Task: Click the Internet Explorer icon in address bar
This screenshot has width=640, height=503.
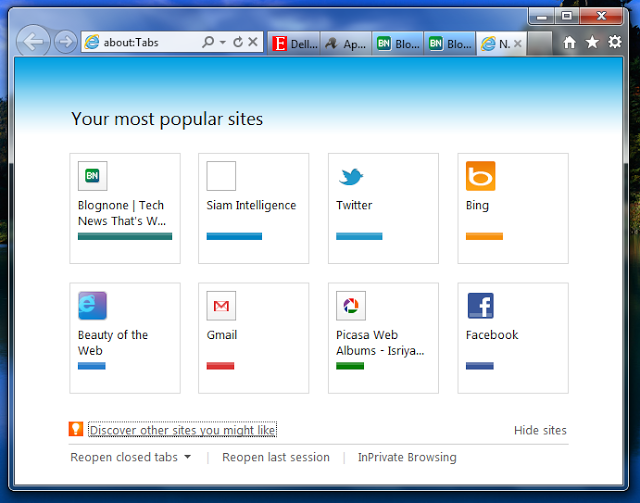Action: point(91,42)
